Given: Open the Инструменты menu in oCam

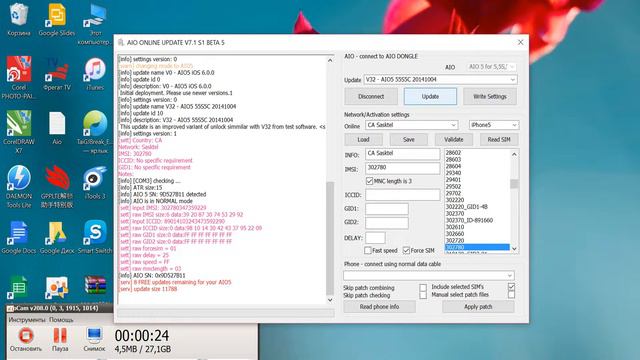Looking at the screenshot, I should point(27,320).
